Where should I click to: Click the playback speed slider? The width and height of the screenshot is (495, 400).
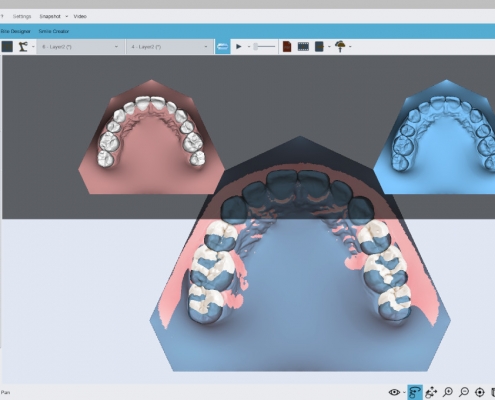pos(264,47)
